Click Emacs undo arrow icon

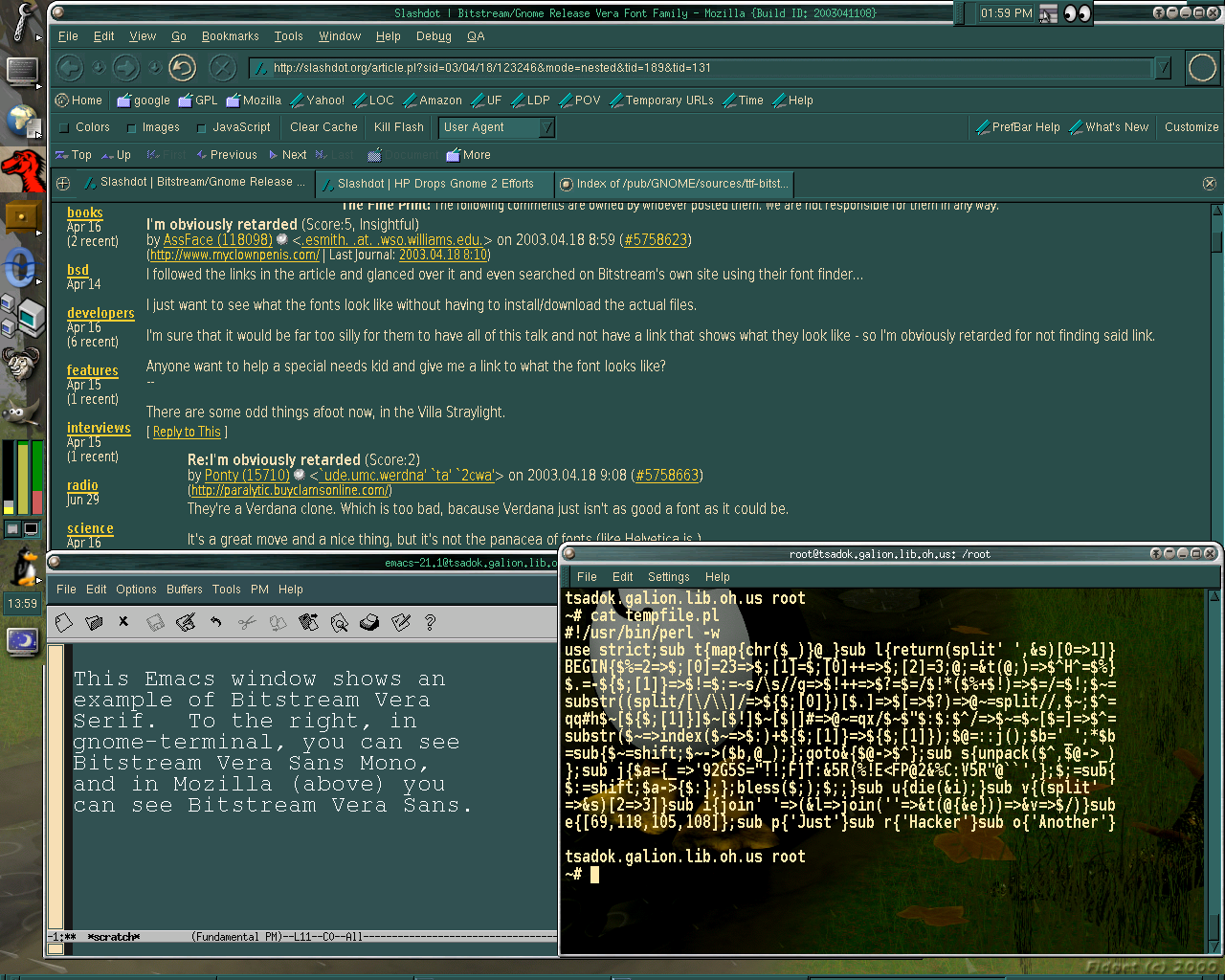(216, 623)
